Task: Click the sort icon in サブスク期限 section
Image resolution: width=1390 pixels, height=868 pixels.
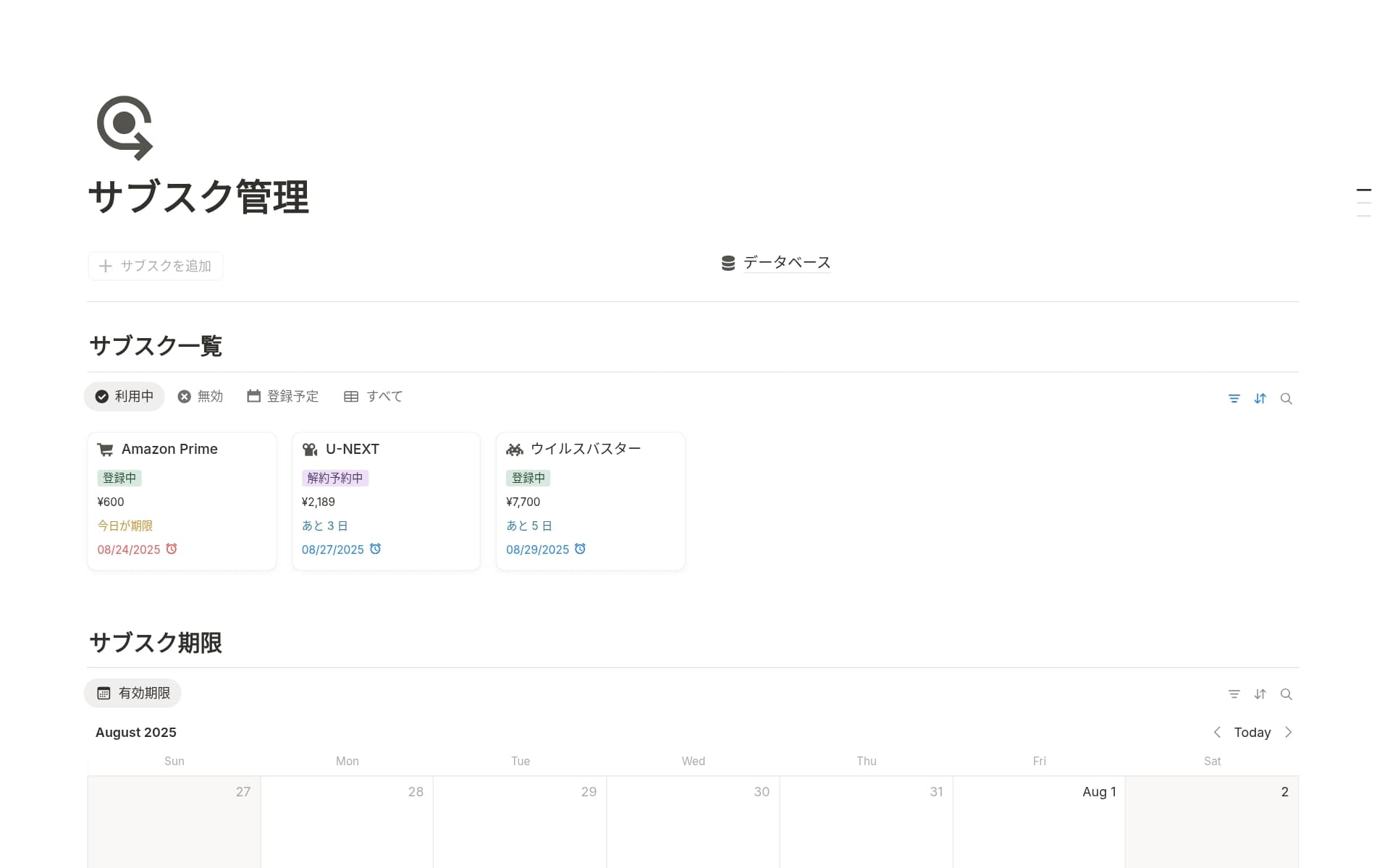Action: coord(1260,694)
